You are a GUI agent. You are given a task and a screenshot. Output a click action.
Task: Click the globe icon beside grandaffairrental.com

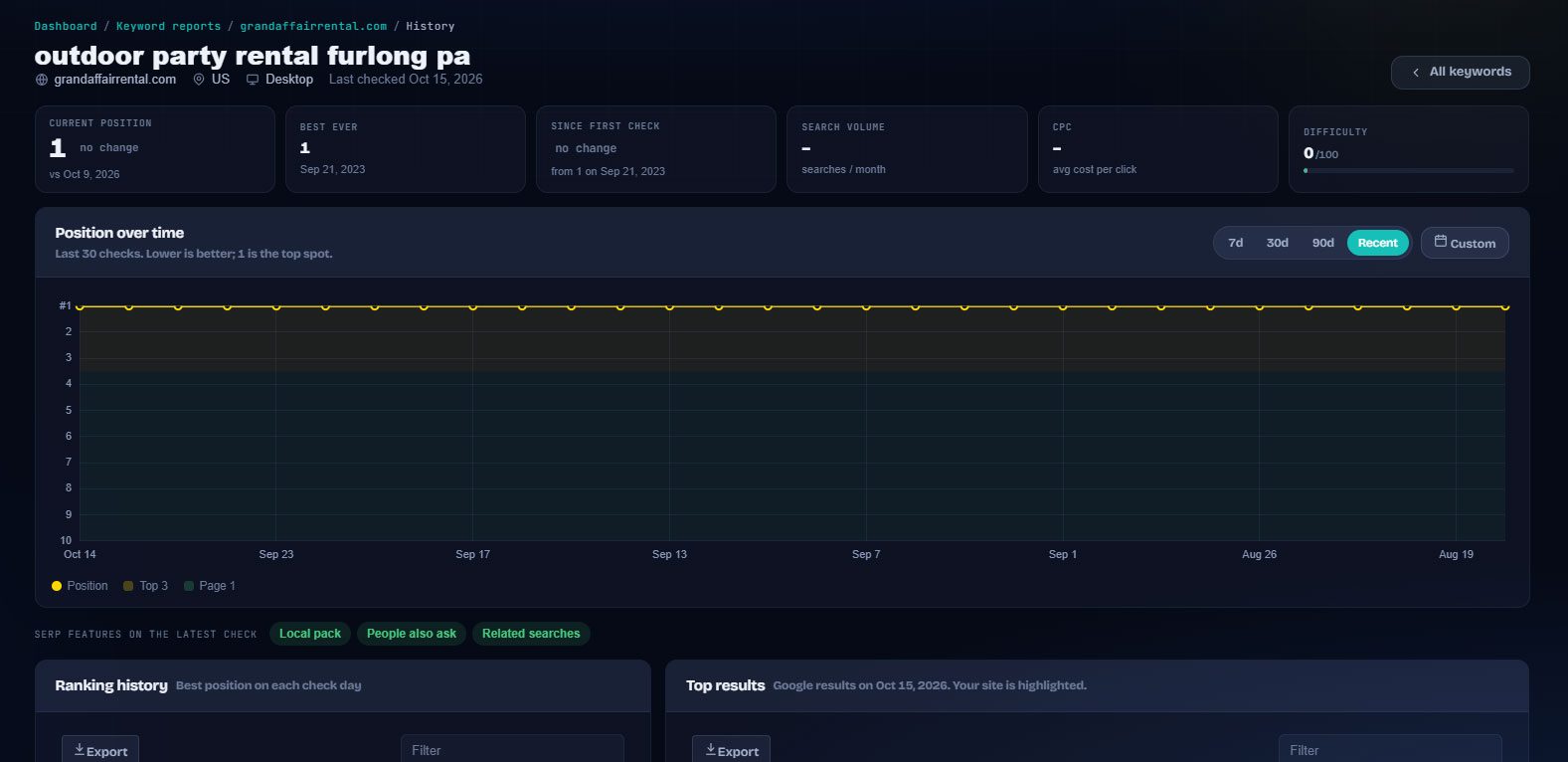coord(42,80)
